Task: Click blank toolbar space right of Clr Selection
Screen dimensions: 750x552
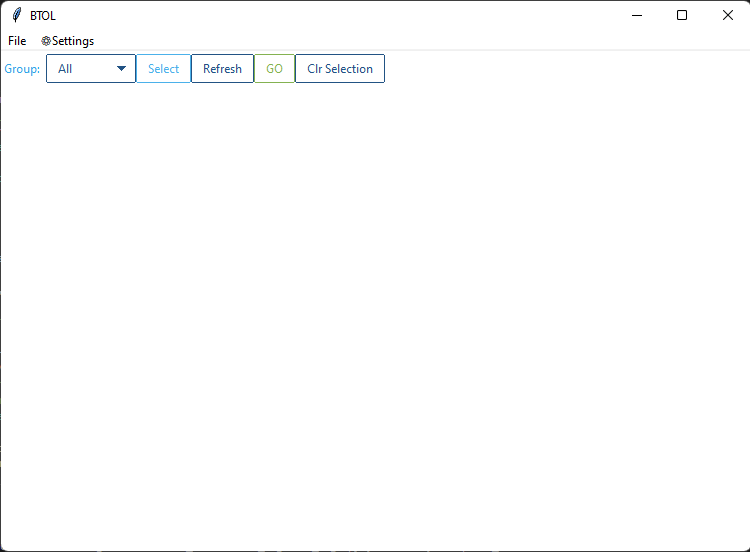Action: point(560,69)
